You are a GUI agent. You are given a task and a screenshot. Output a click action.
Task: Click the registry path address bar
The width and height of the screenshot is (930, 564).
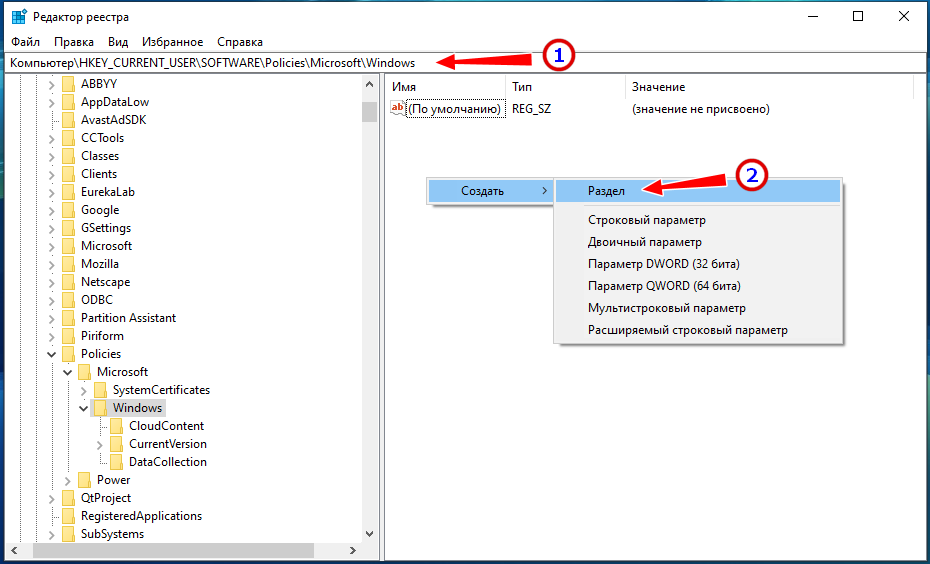coord(465,63)
